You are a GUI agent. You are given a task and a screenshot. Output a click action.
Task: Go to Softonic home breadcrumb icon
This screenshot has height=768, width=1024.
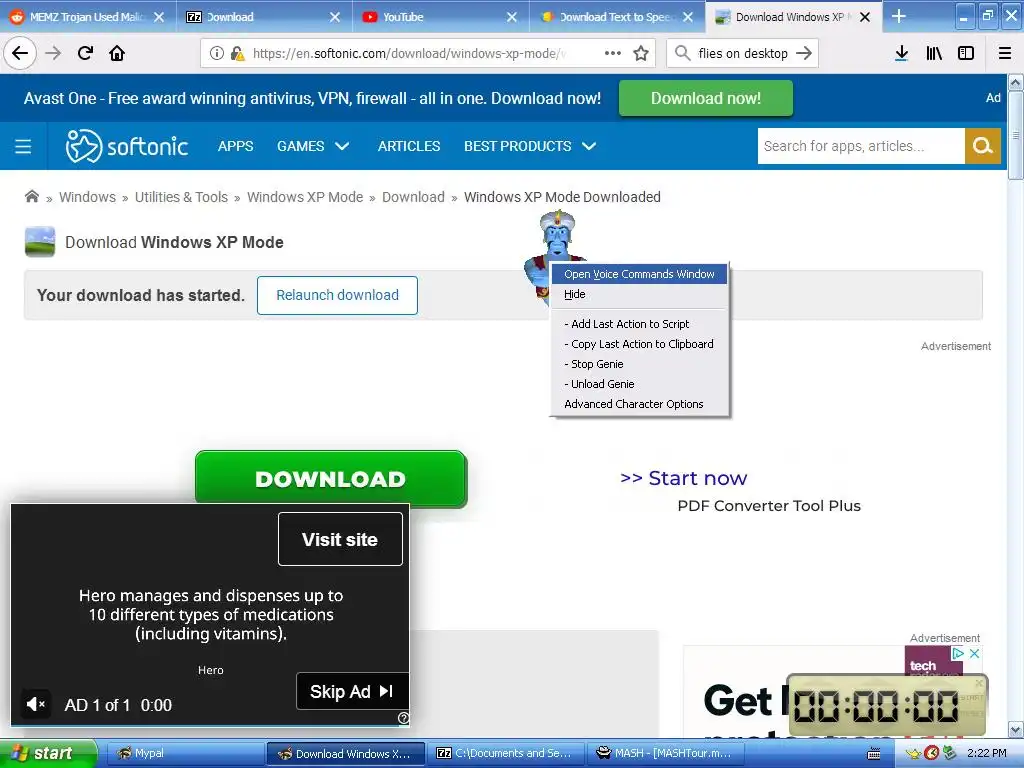pos(31,197)
